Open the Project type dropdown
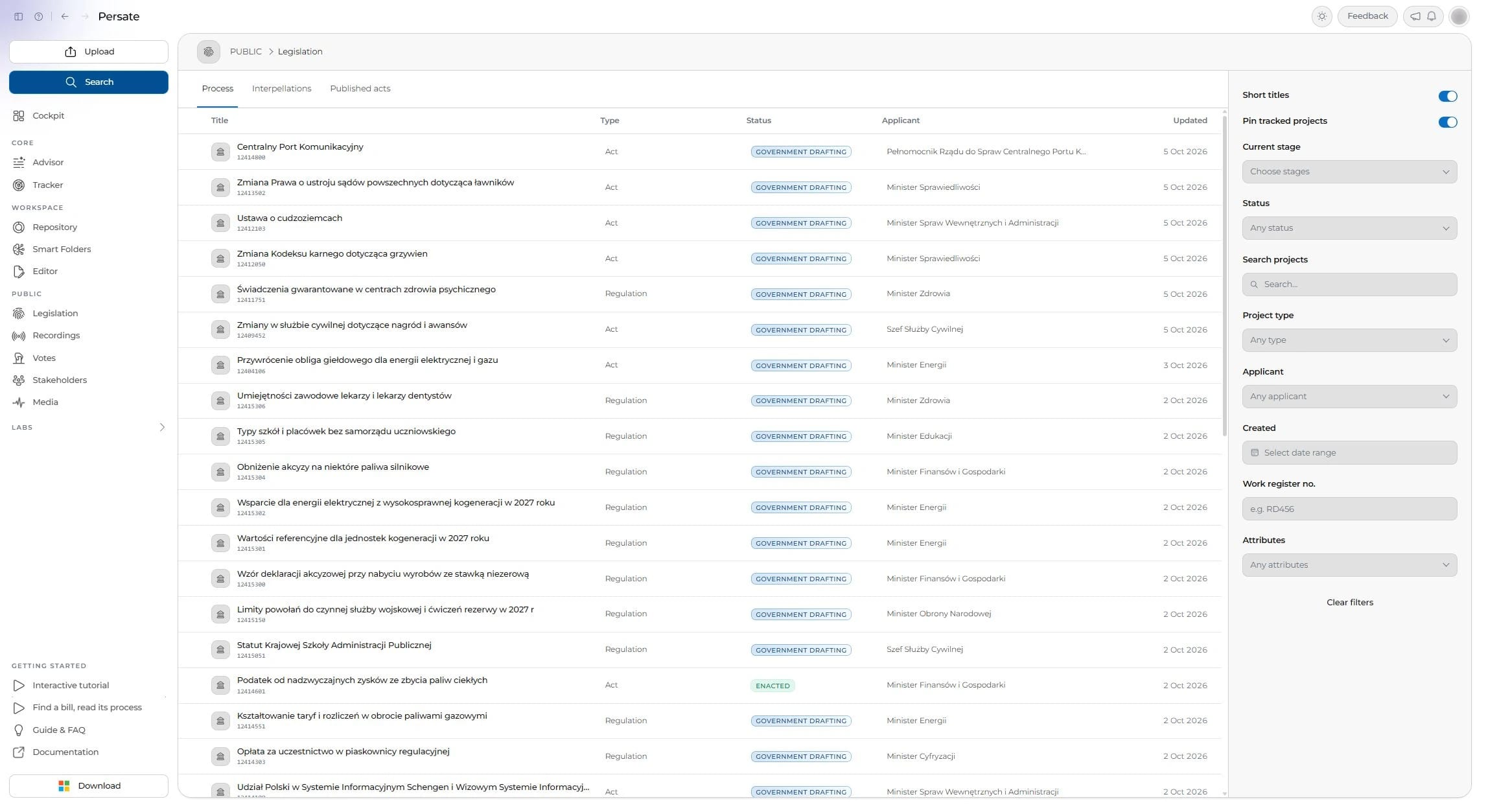 coord(1349,340)
